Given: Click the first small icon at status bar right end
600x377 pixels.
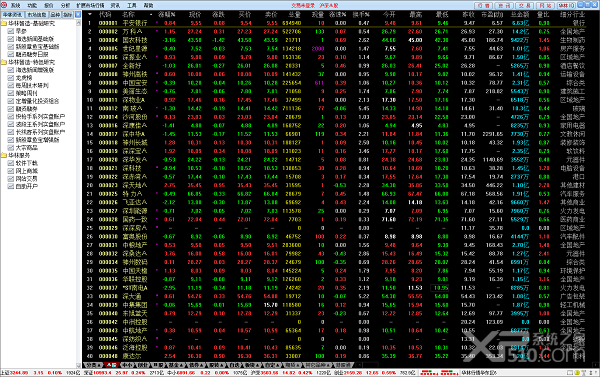Looking at the screenshot, I should (x=570, y=372).
